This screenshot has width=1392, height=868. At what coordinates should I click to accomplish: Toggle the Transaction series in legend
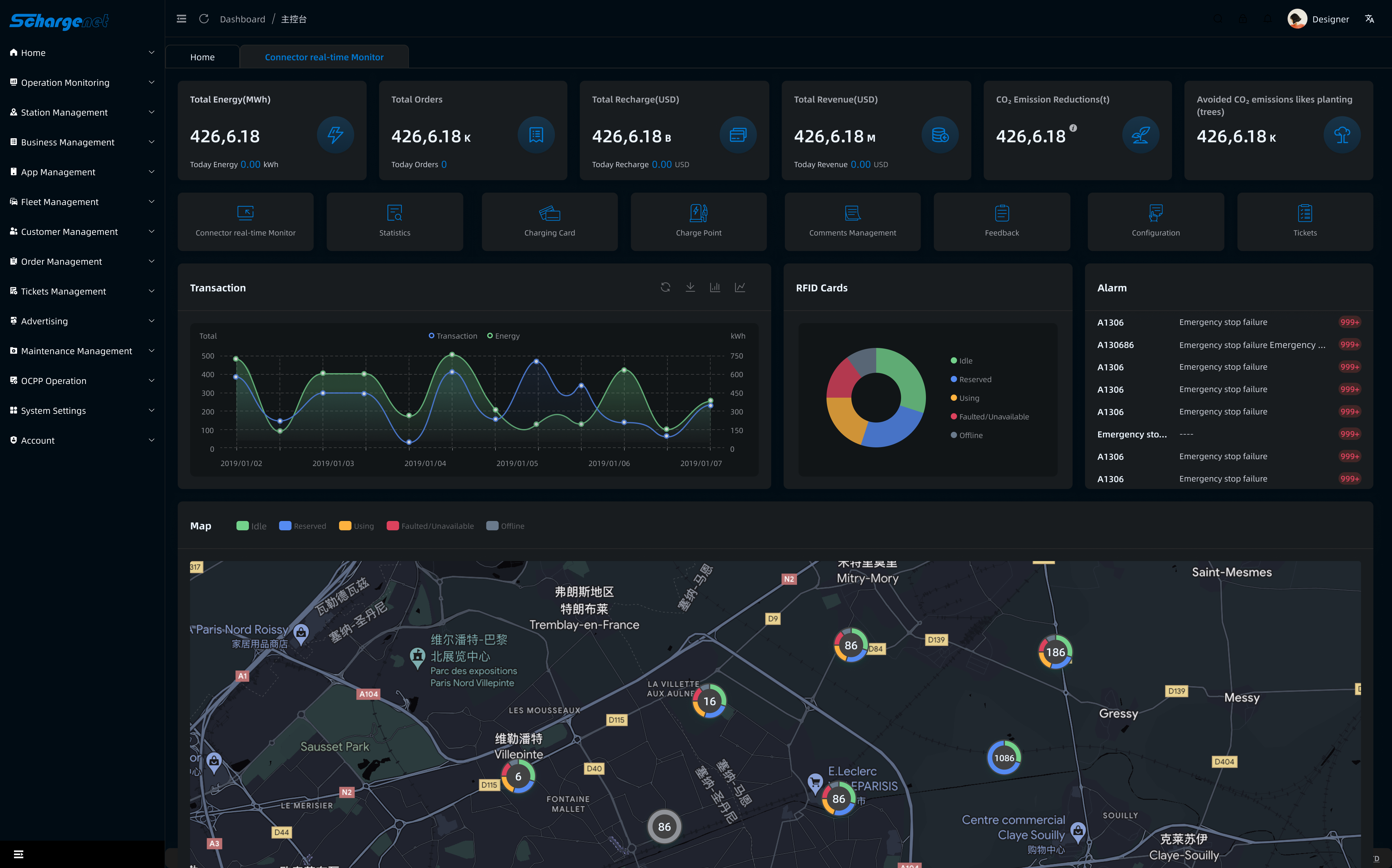[453, 336]
